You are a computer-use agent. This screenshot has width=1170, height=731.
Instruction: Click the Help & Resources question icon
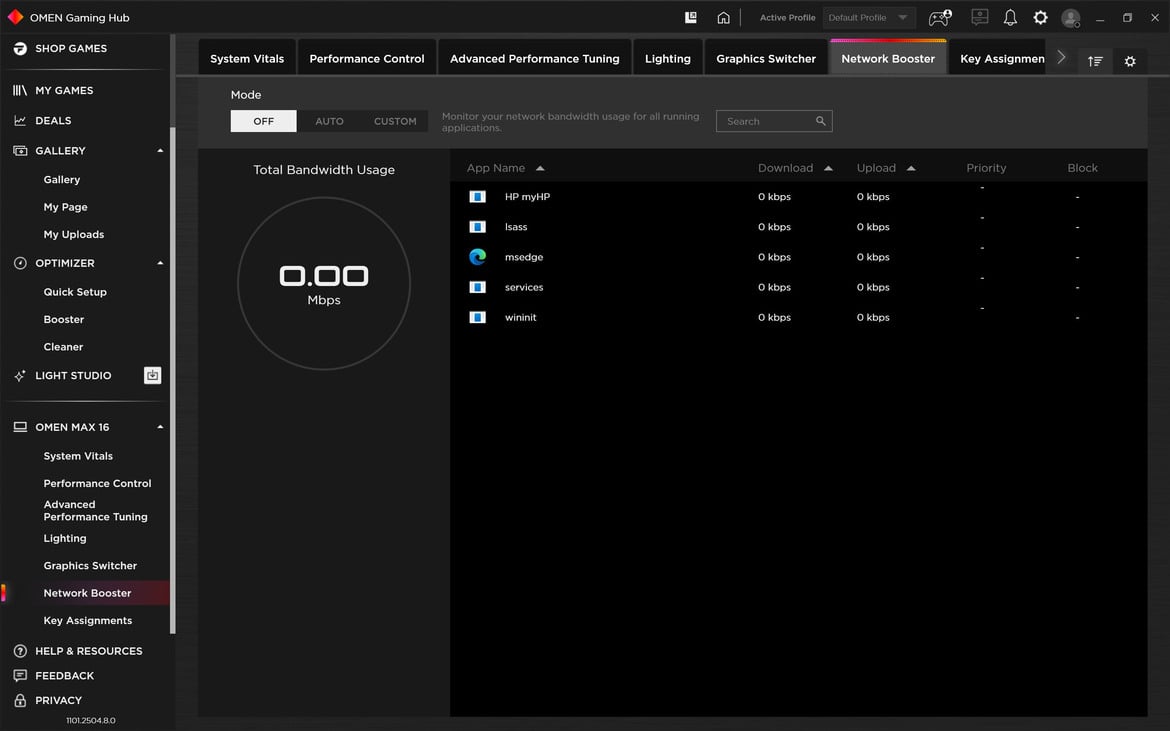(20, 650)
